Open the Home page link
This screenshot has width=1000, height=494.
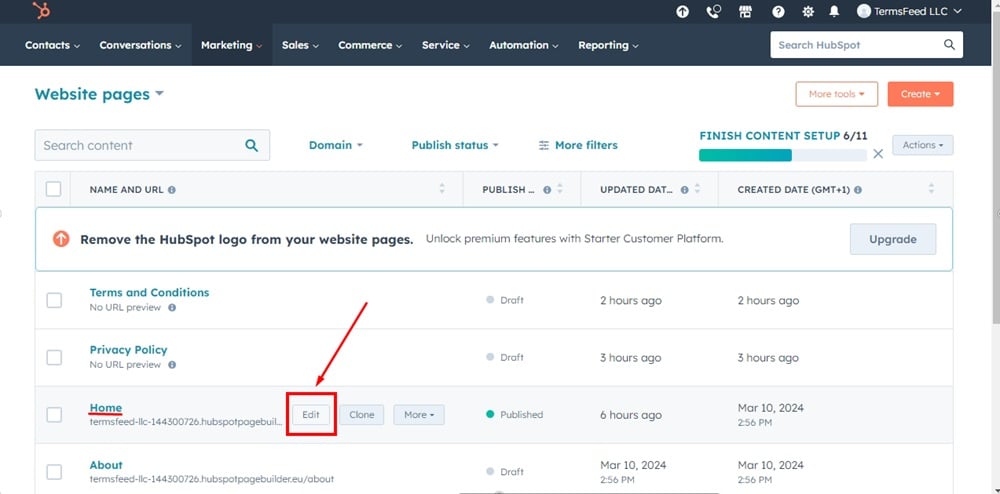click(105, 408)
